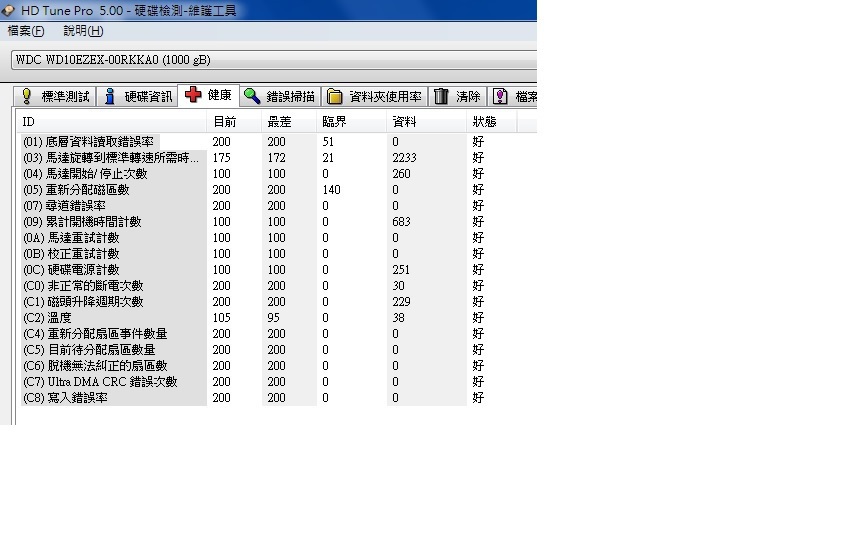
Task: Click 好 status in the 溫度 row
Action: (478, 317)
